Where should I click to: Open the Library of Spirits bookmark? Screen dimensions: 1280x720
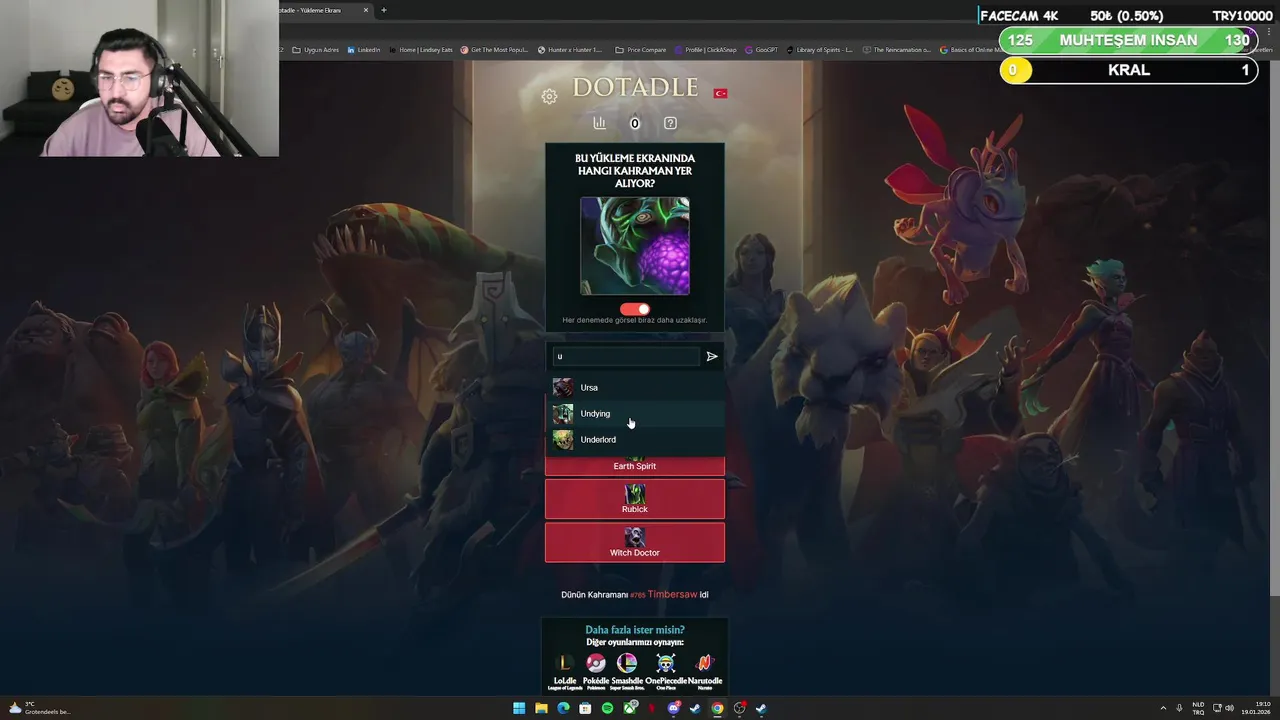click(820, 50)
